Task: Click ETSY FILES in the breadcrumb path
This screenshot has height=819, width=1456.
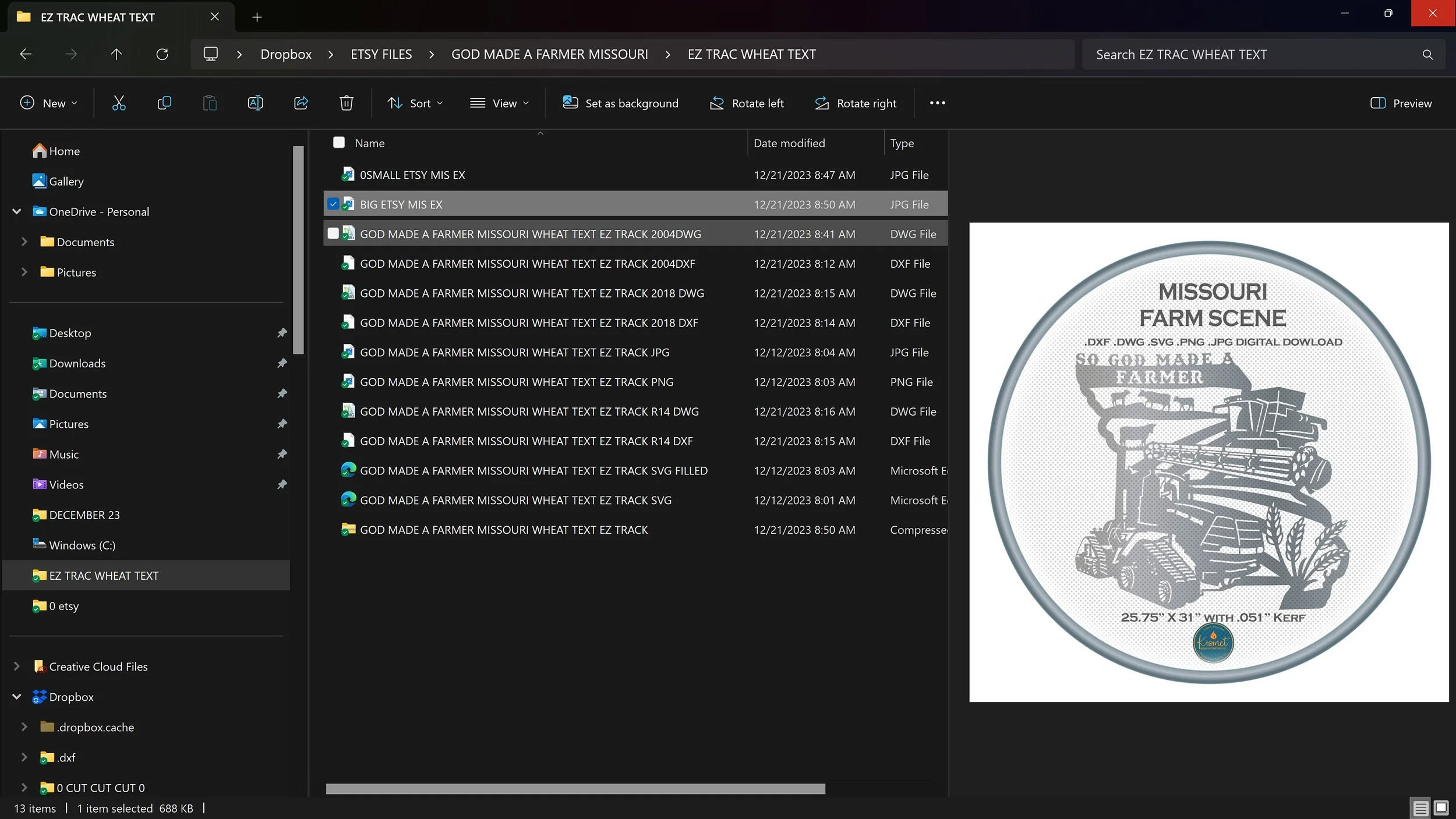Action: point(381,54)
